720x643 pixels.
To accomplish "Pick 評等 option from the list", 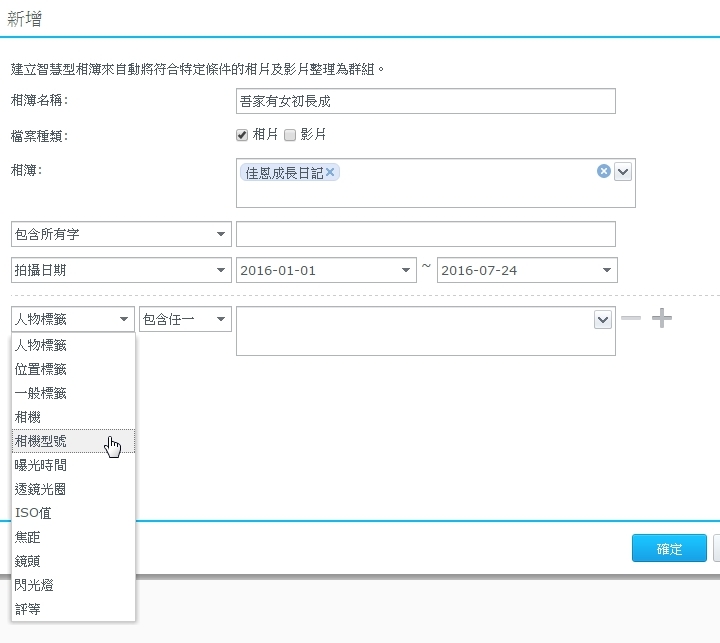I will click(29, 608).
